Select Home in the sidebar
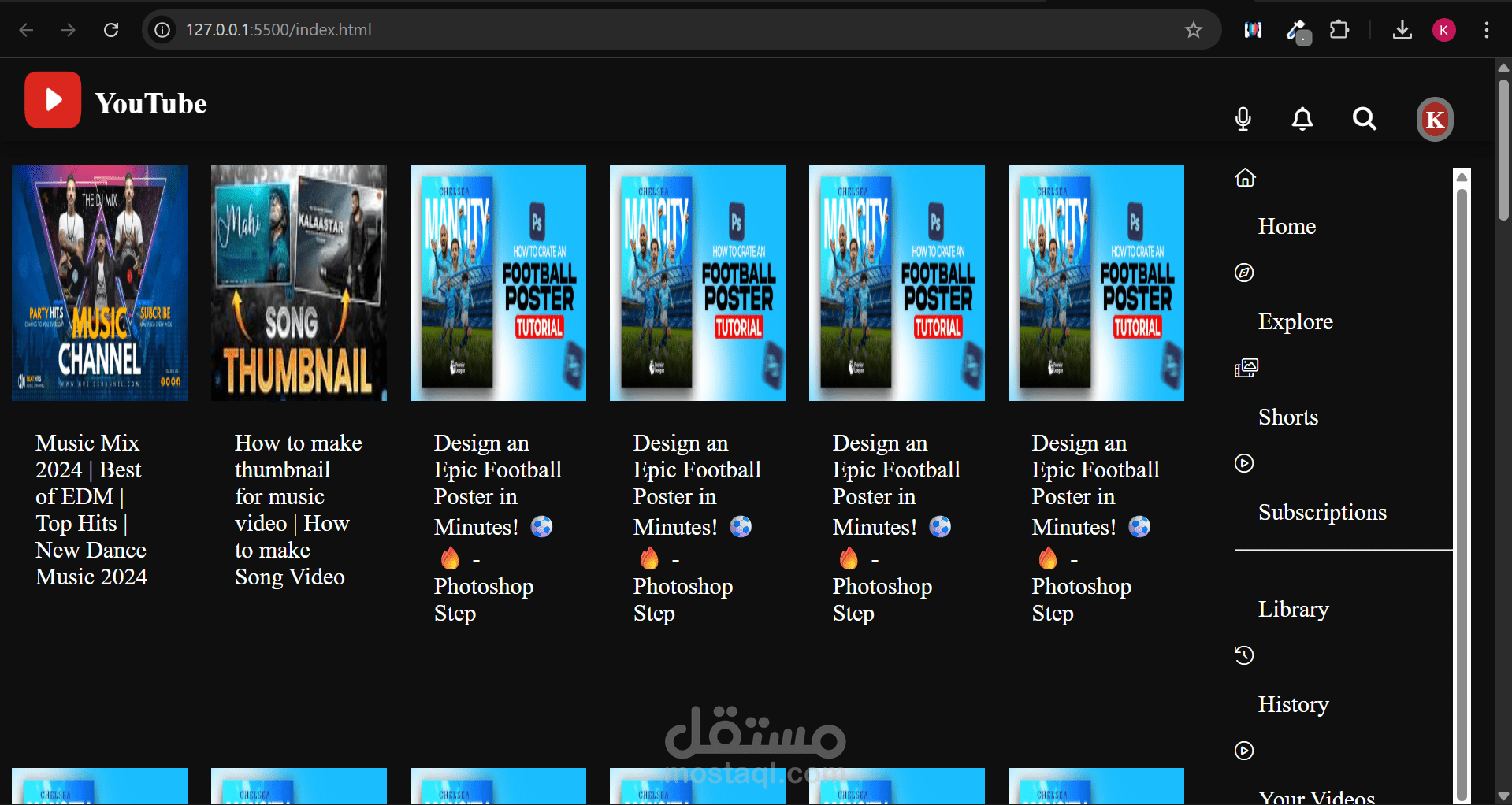This screenshot has height=805, width=1512. [x=1287, y=227]
